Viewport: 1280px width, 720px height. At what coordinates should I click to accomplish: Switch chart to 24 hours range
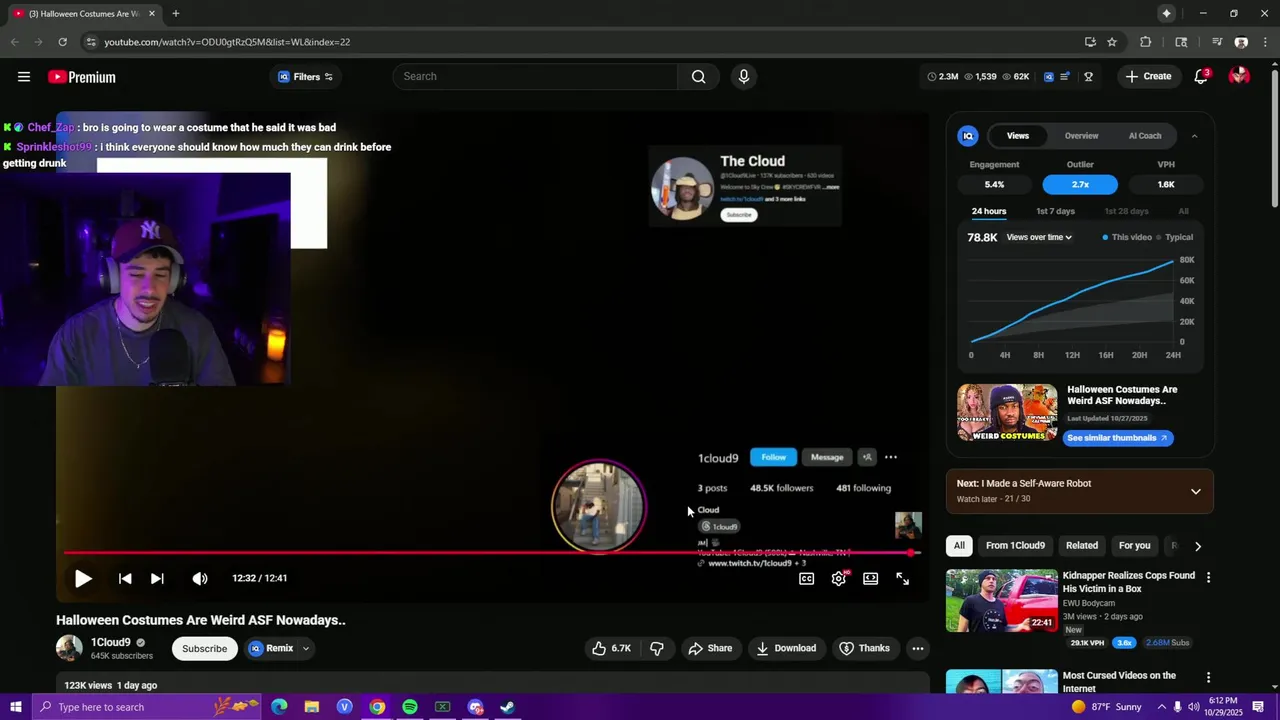[x=989, y=211]
